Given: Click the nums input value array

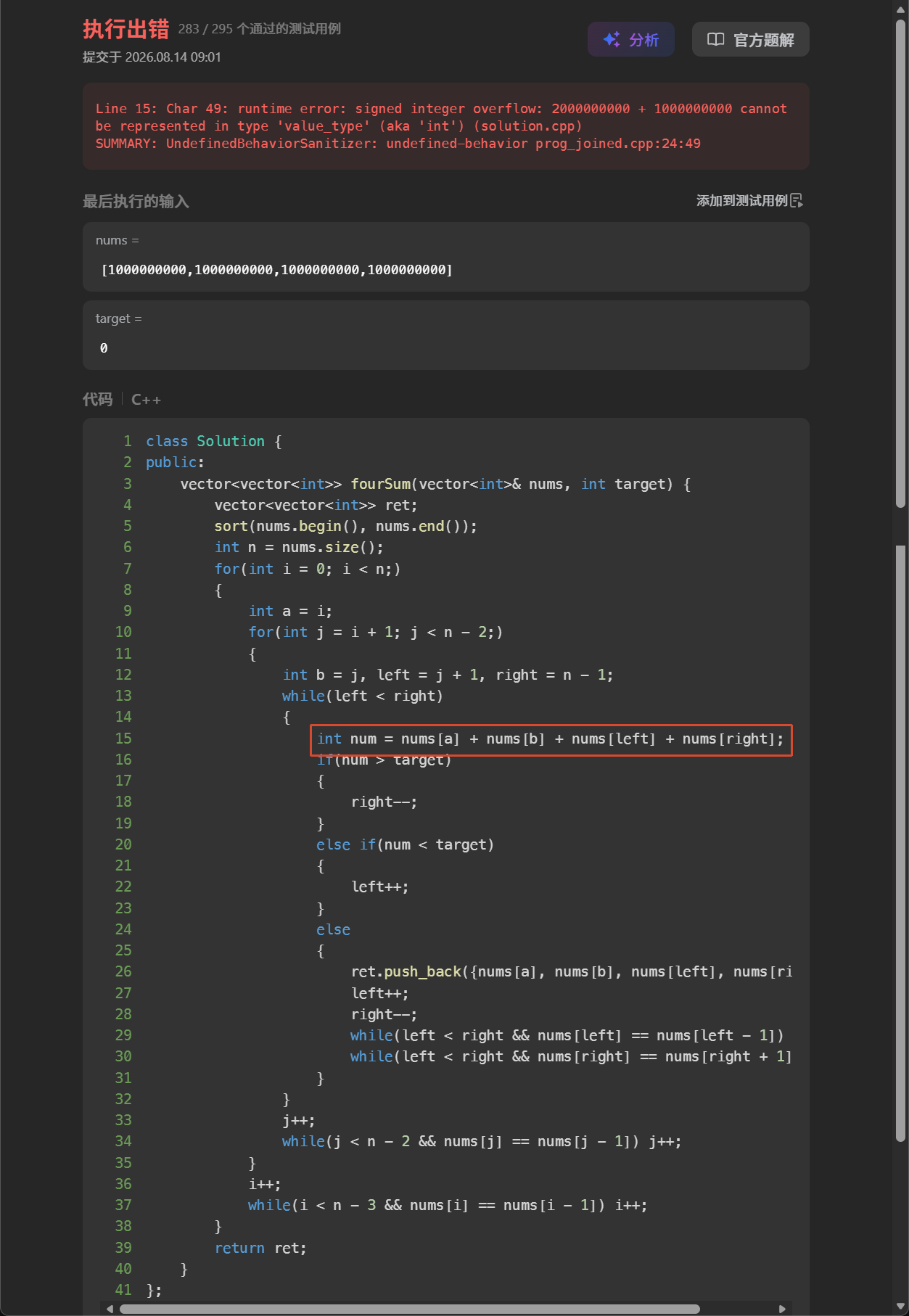Looking at the screenshot, I should pos(277,270).
